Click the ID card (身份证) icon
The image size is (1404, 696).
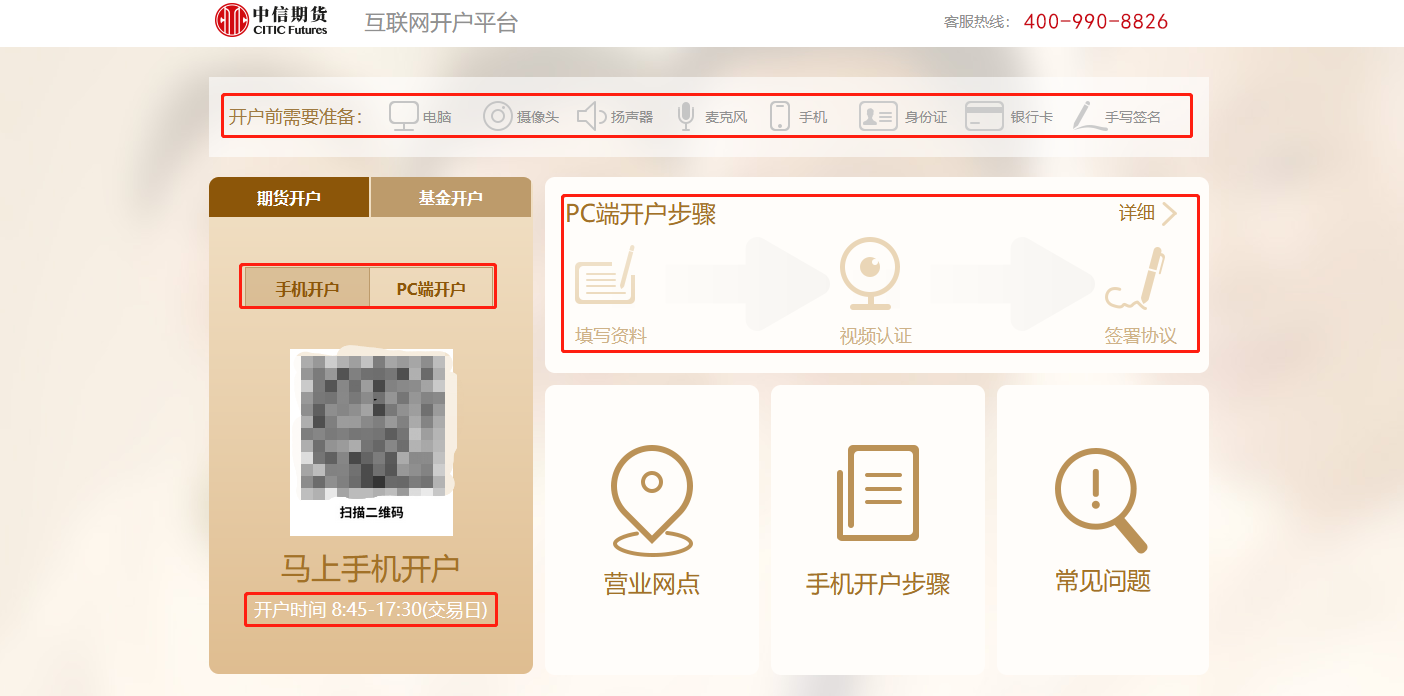click(878, 117)
